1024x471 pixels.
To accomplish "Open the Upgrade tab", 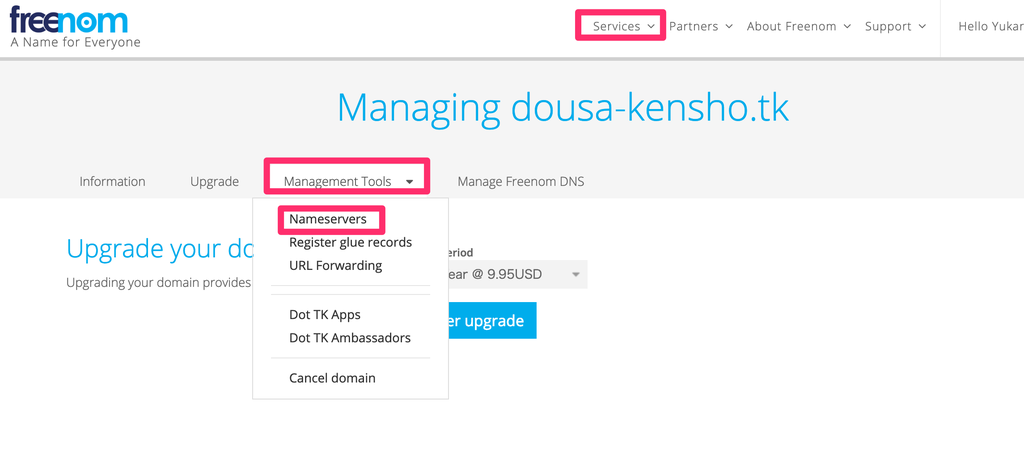I will (214, 182).
